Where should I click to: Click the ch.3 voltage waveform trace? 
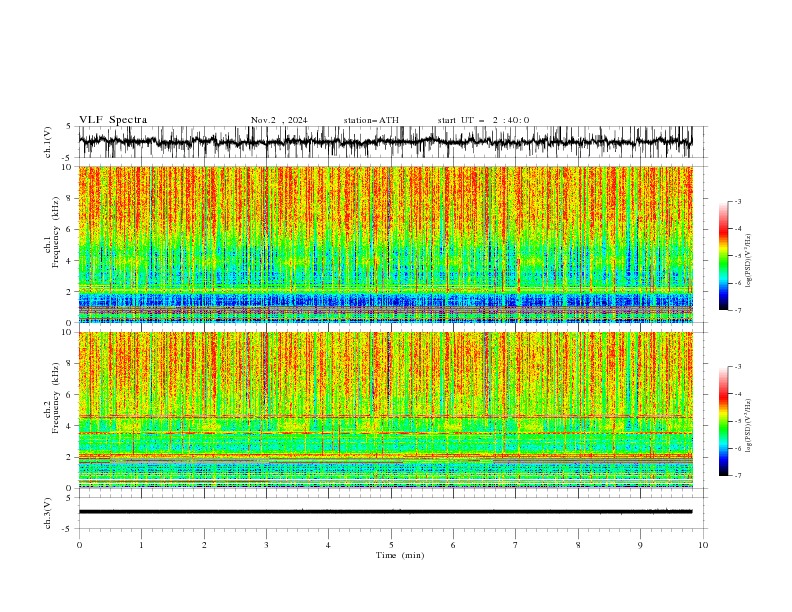click(386, 512)
